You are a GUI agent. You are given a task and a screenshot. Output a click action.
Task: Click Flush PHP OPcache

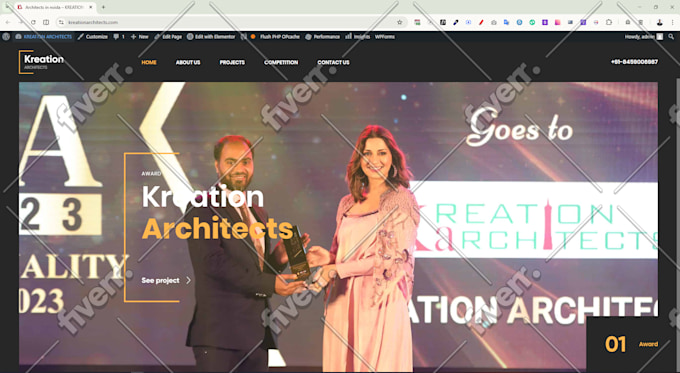point(280,37)
